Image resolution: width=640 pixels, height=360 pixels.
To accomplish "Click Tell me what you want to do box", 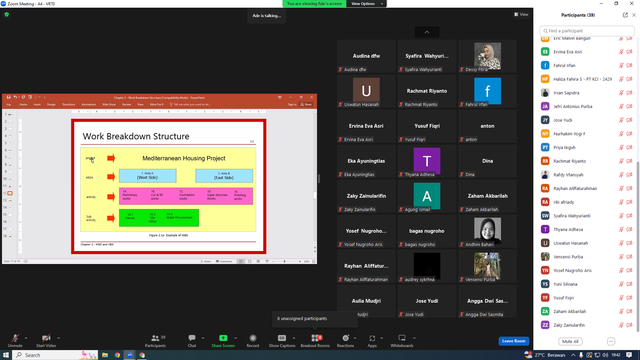I will (190, 104).
